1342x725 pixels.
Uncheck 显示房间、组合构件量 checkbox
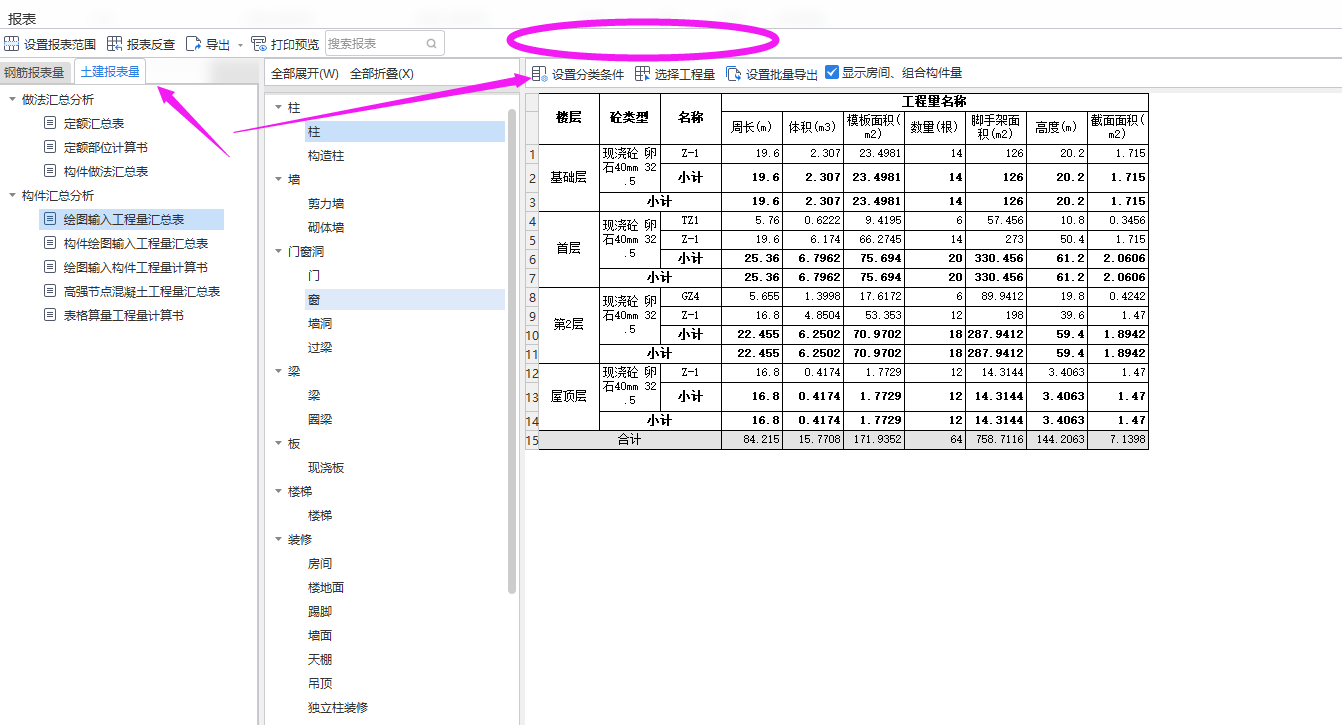[x=831, y=73]
